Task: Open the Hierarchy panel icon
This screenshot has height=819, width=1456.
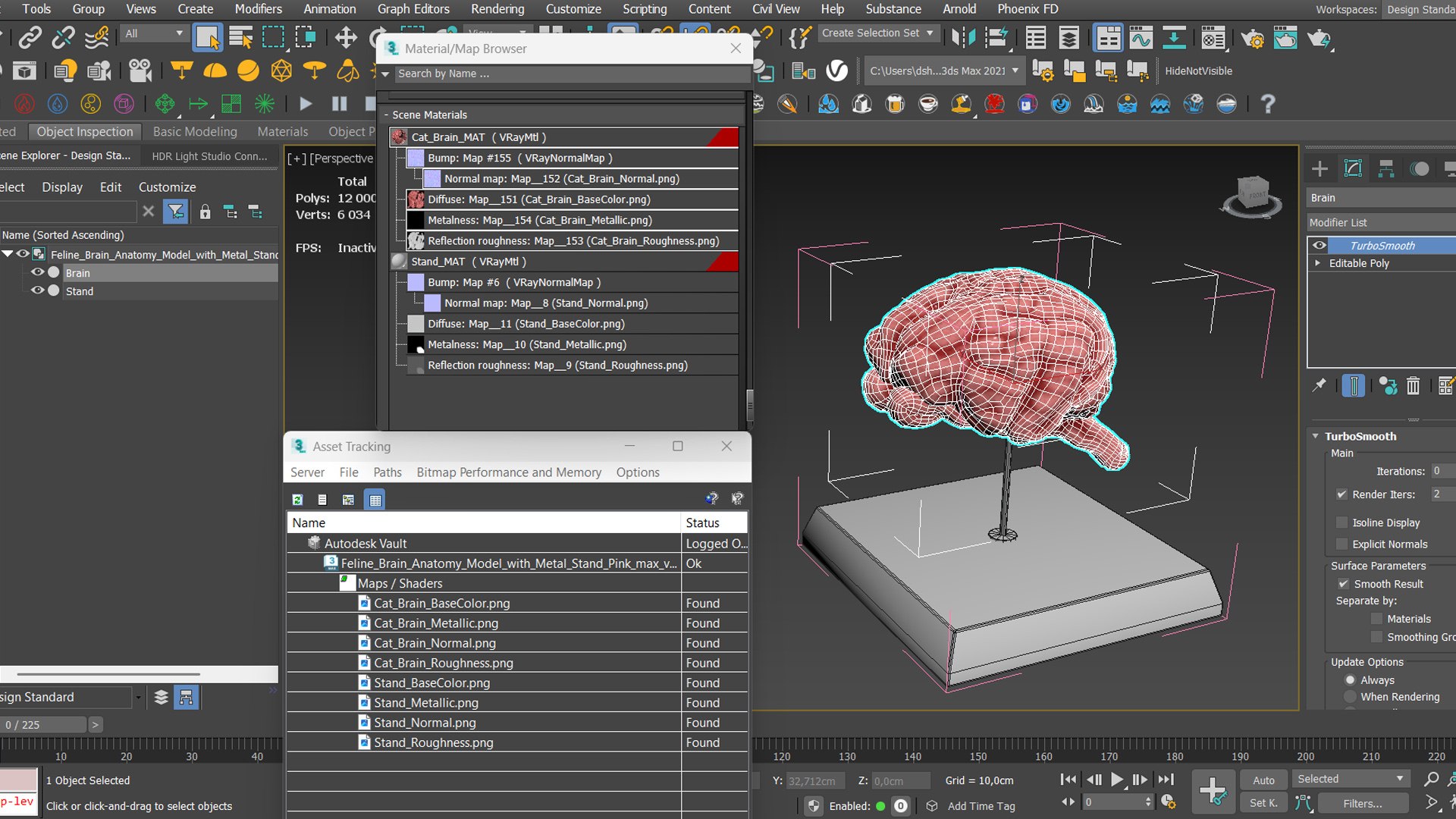Action: tap(1386, 168)
